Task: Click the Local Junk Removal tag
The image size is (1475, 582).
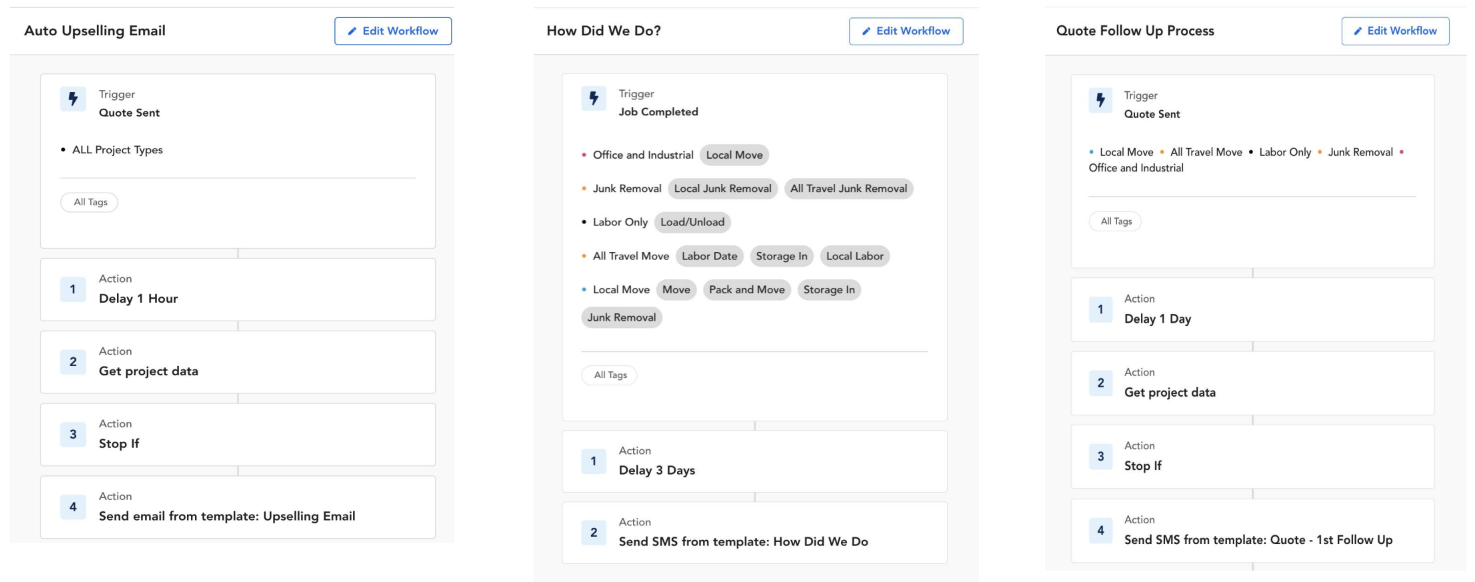Action: click(x=722, y=189)
